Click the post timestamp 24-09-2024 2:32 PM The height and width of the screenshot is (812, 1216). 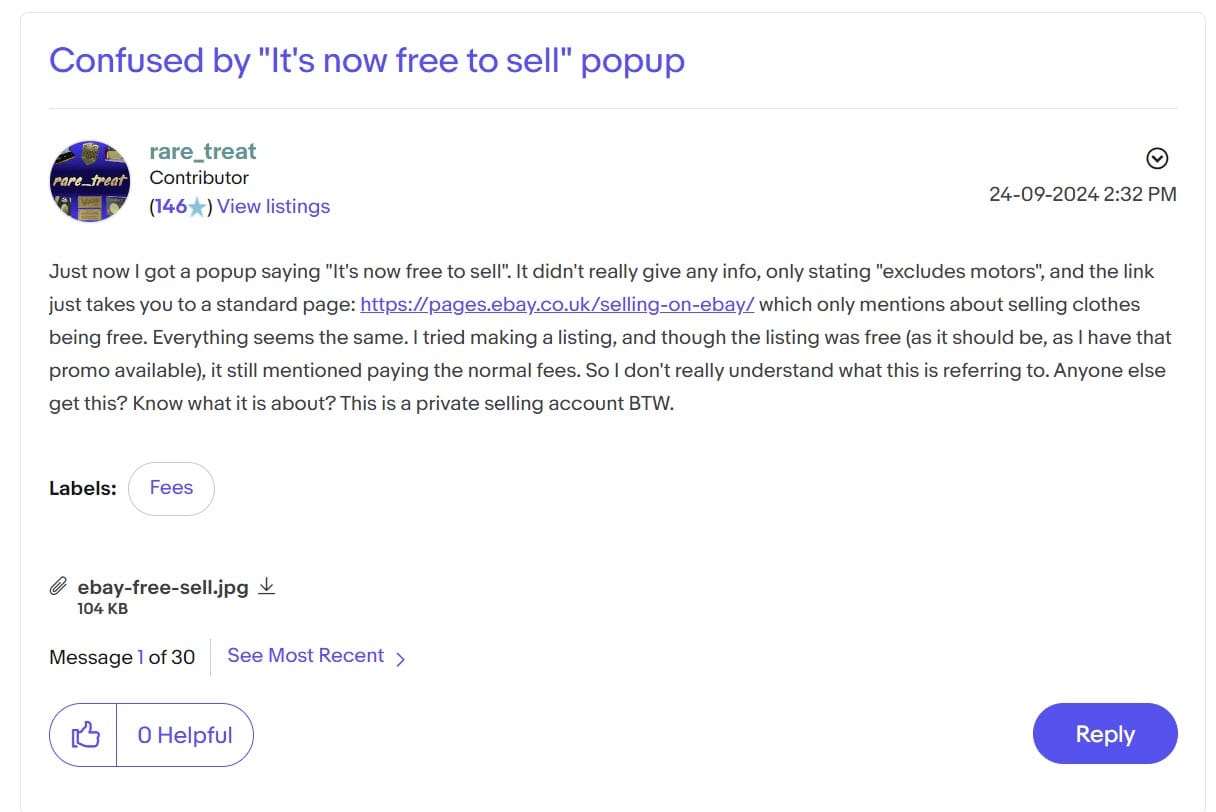pyautogui.click(x=1082, y=194)
